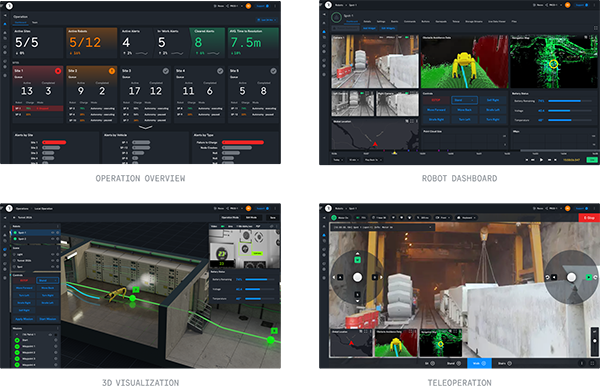Click the app logo in Operation Overview
This screenshot has width=600, height=386.
(9, 6)
